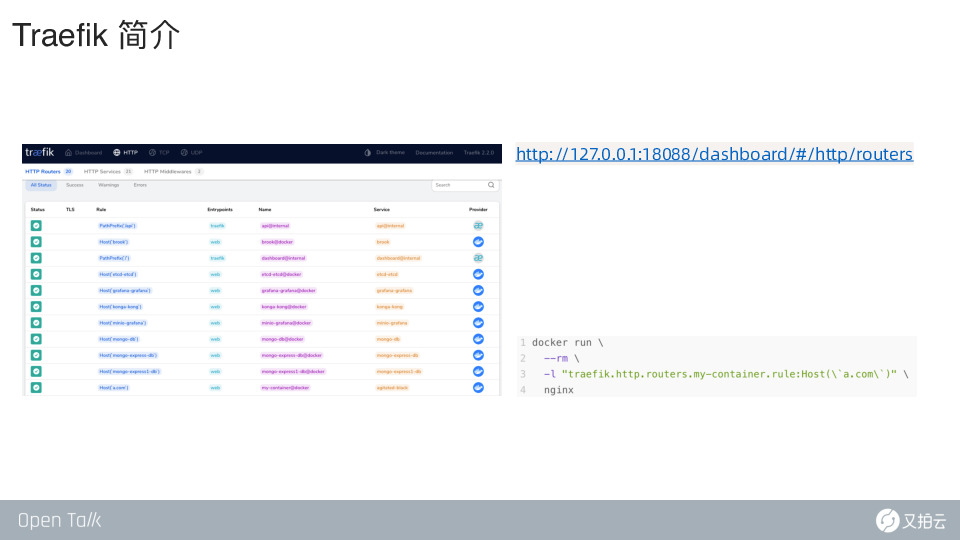Click Docker provider icon in brook@docker row
This screenshot has width=960, height=540.
pyautogui.click(x=478, y=242)
